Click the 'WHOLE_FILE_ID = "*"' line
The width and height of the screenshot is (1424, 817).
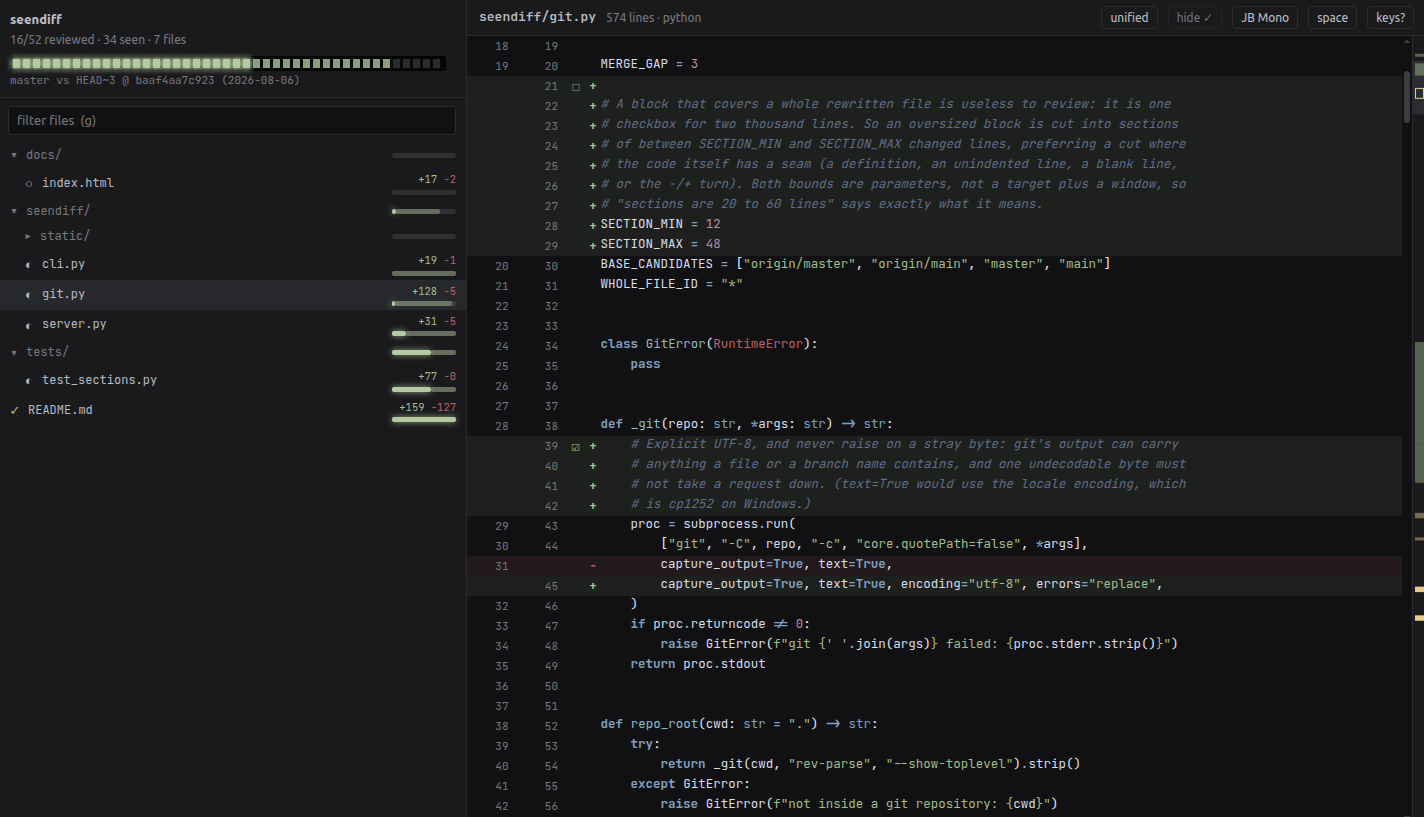click(x=671, y=284)
